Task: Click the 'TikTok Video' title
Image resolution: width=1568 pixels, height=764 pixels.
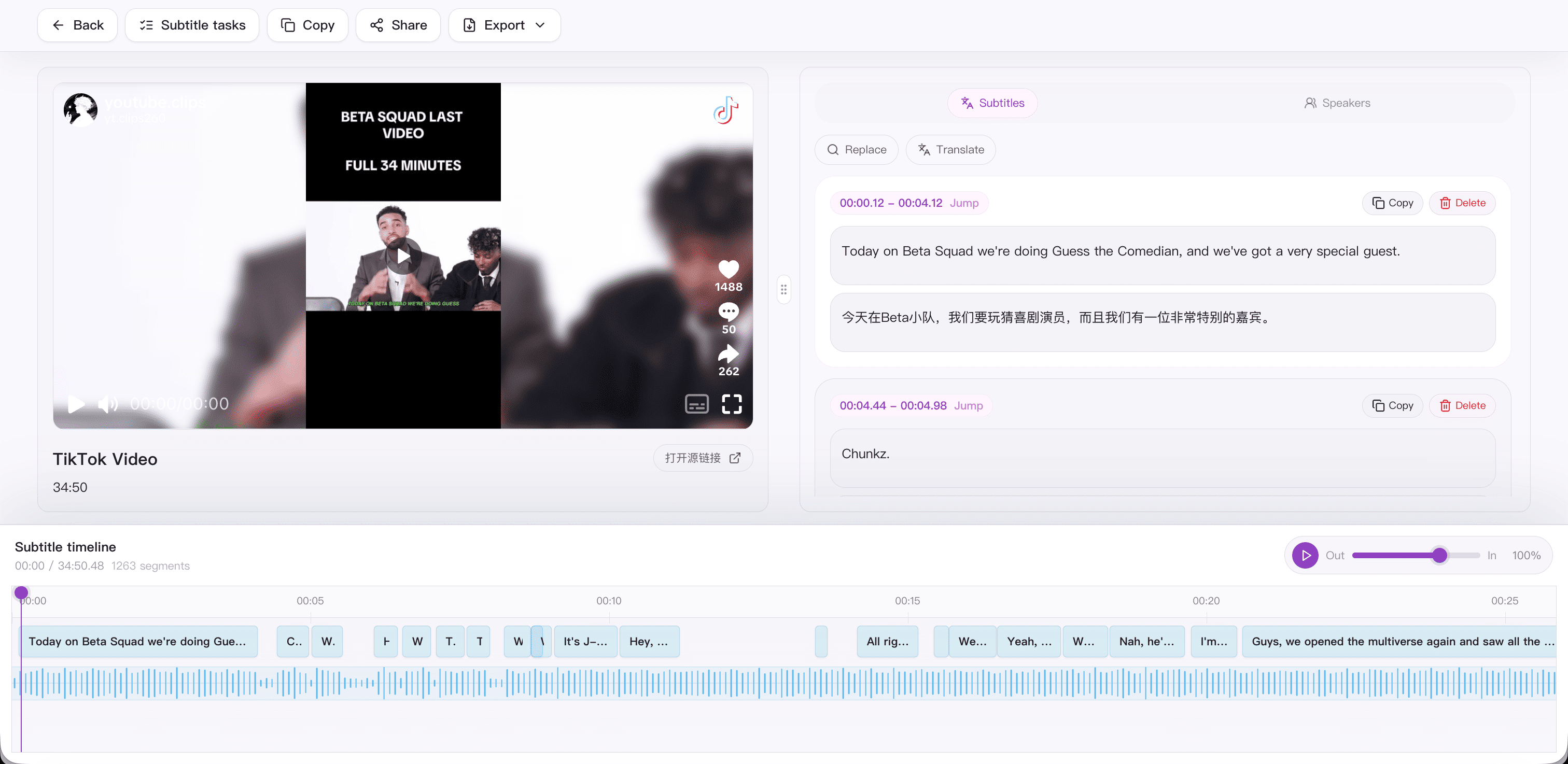Action: (105, 459)
